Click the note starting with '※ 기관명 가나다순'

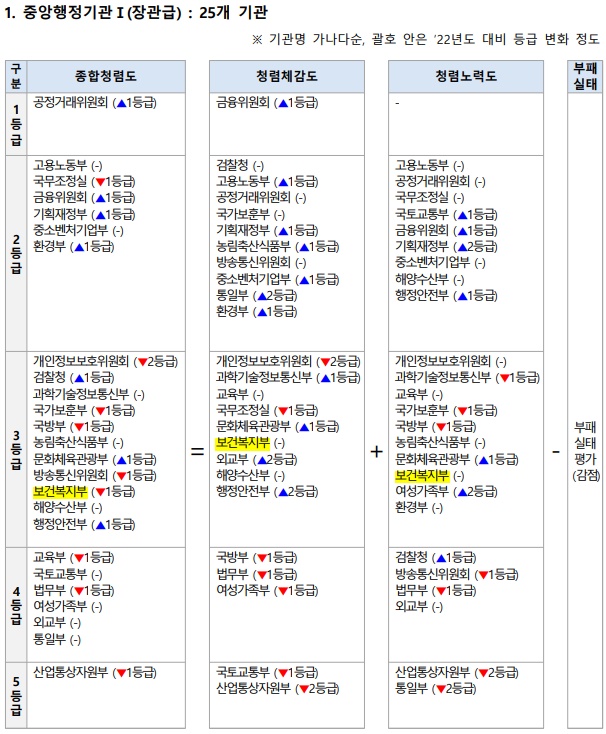click(426, 39)
